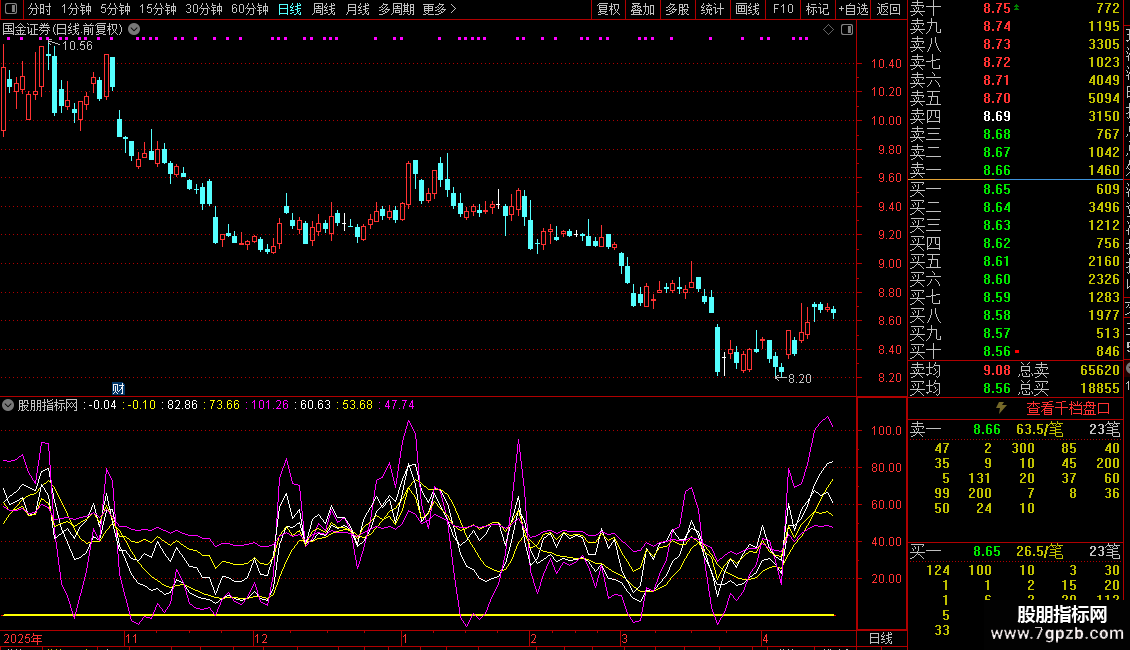Toggle the 多股 multi-stock view

pos(677,9)
